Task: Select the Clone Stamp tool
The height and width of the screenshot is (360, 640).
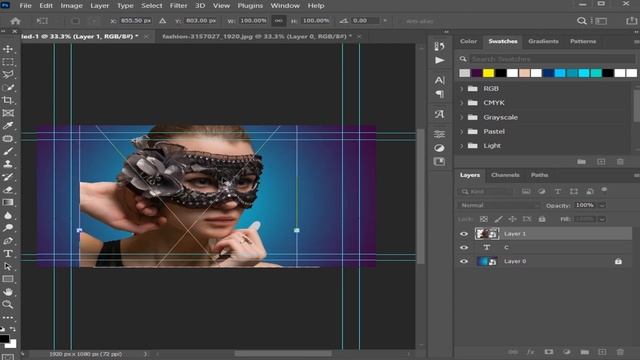Action: [x=8, y=164]
